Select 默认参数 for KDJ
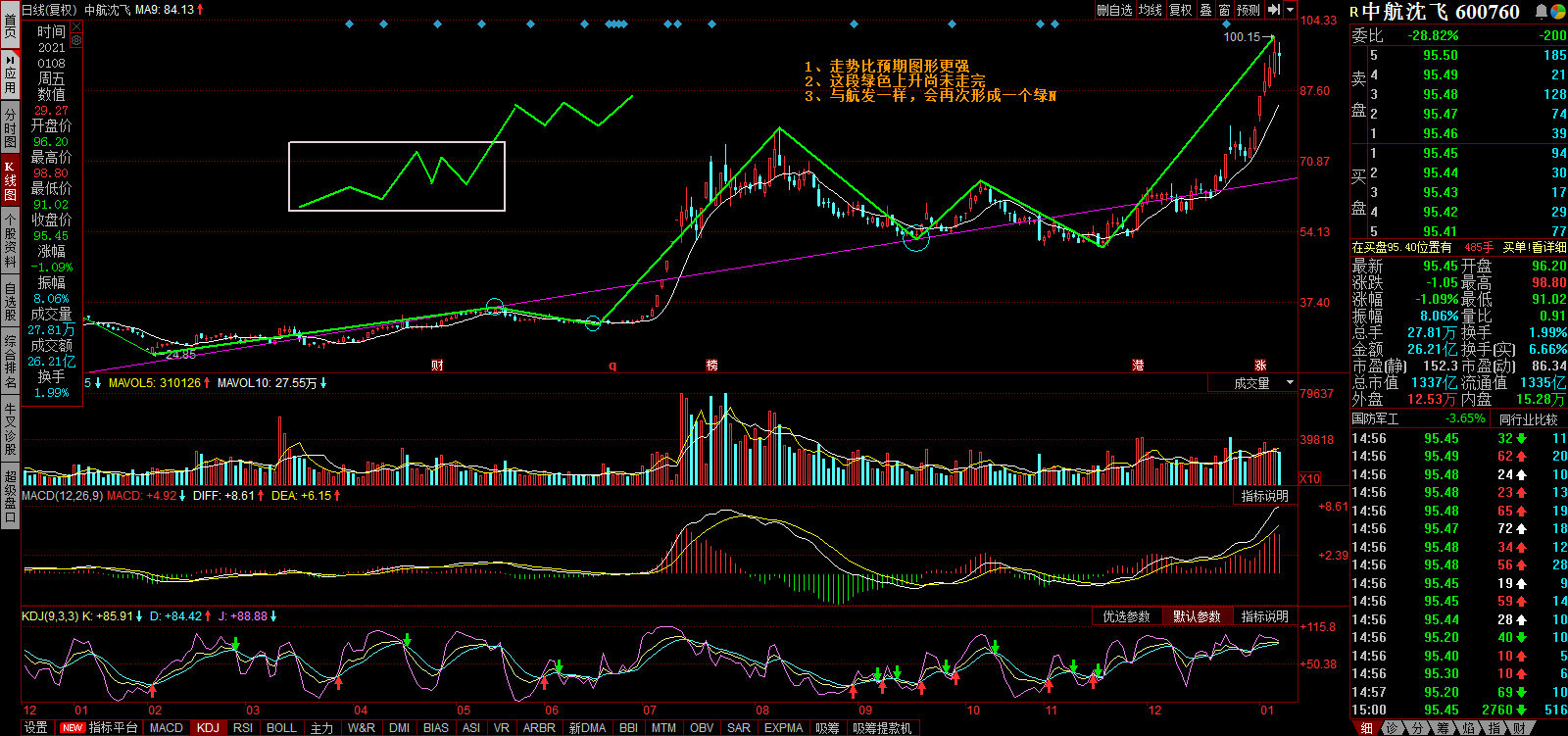Image resolution: width=1568 pixels, height=736 pixels. 1198,616
